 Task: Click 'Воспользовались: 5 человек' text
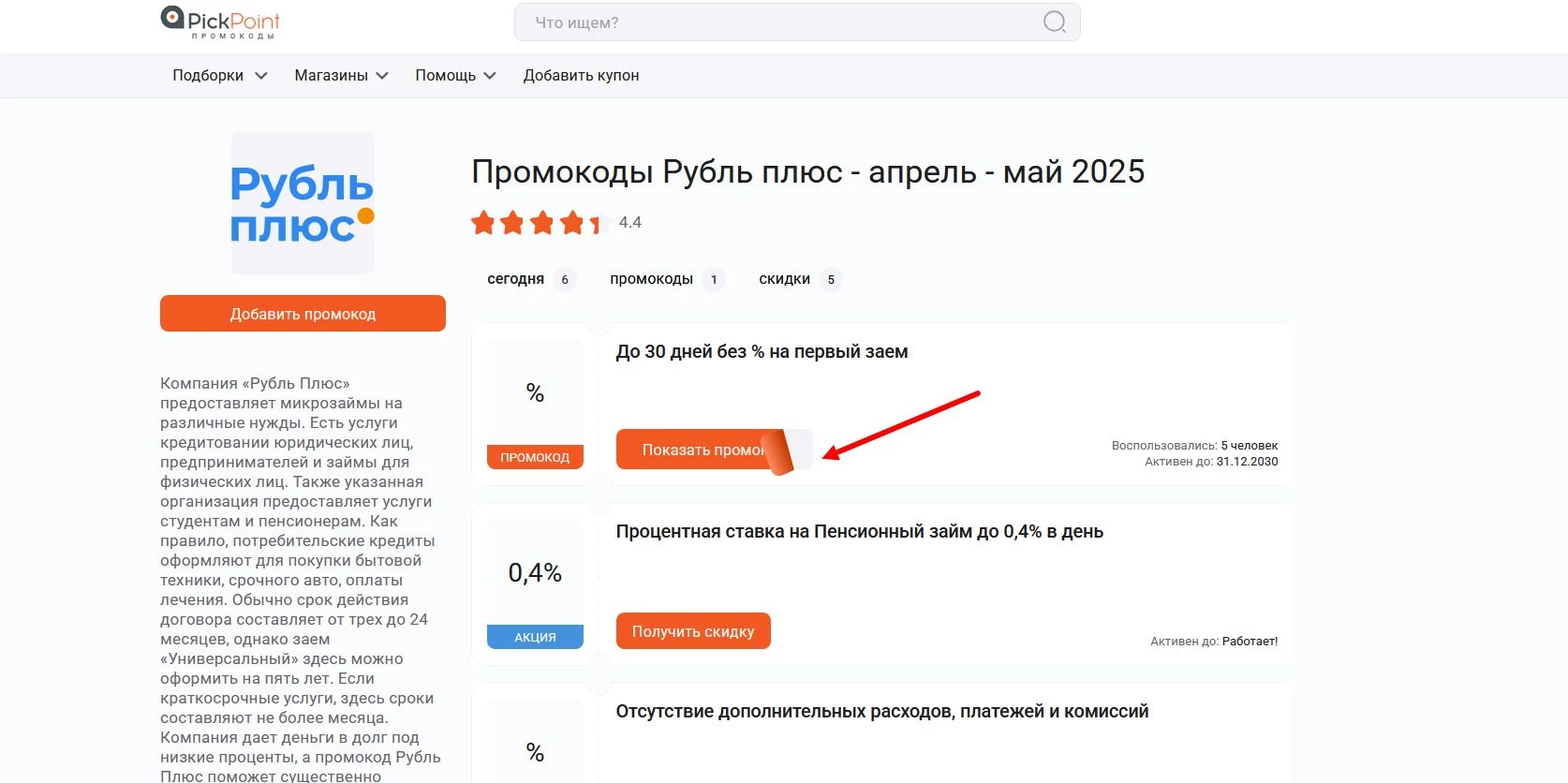(1194, 446)
